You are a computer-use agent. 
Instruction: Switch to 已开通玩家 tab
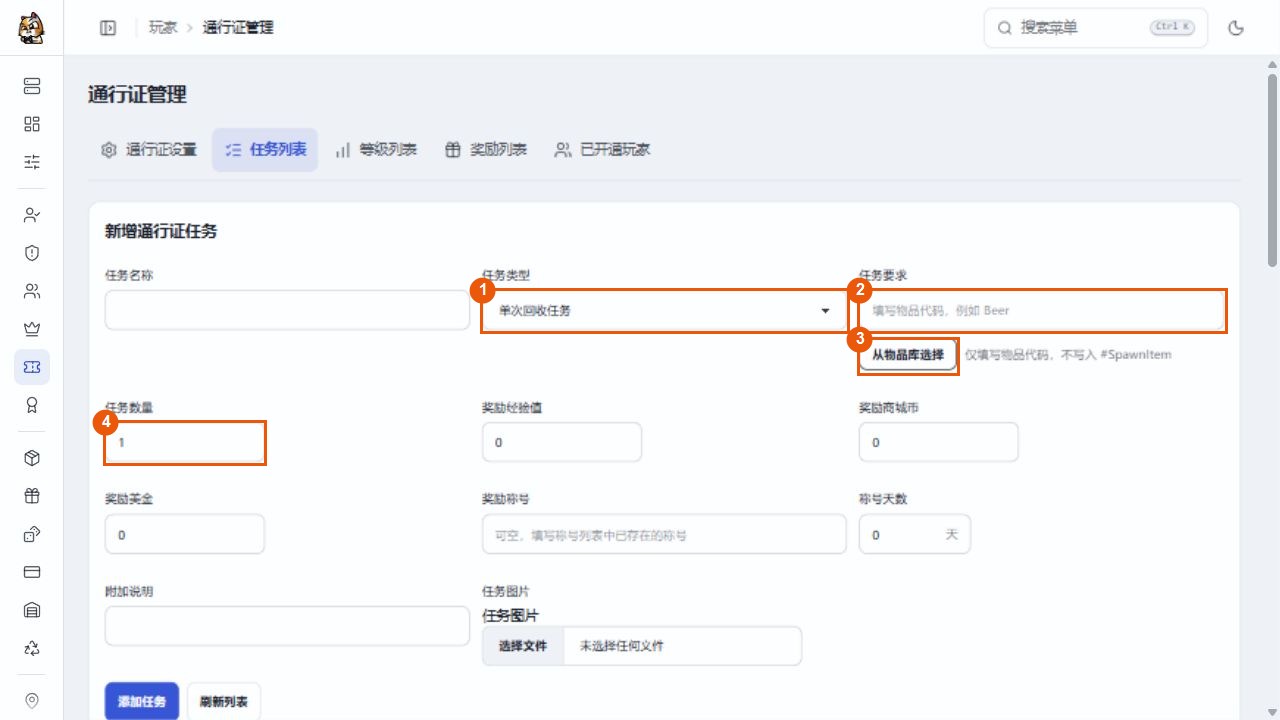pos(603,150)
